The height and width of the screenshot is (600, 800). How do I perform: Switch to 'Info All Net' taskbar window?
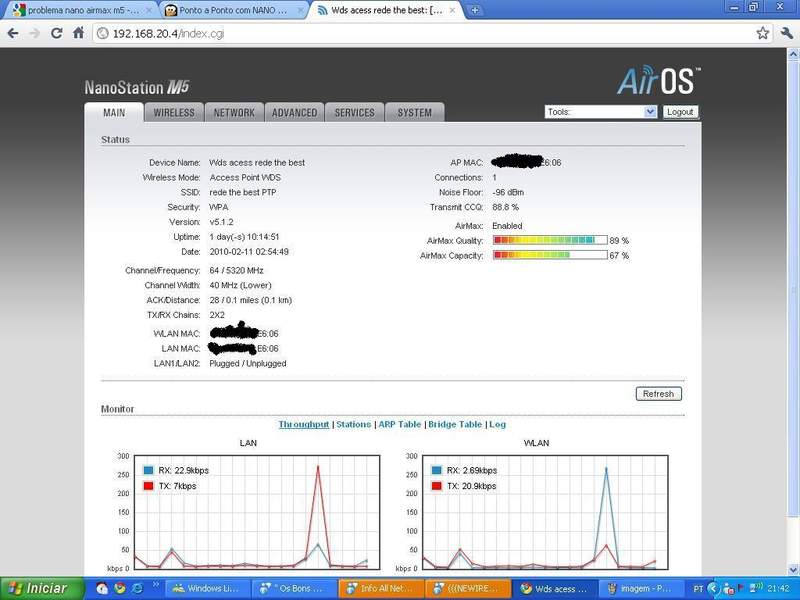tap(382, 589)
